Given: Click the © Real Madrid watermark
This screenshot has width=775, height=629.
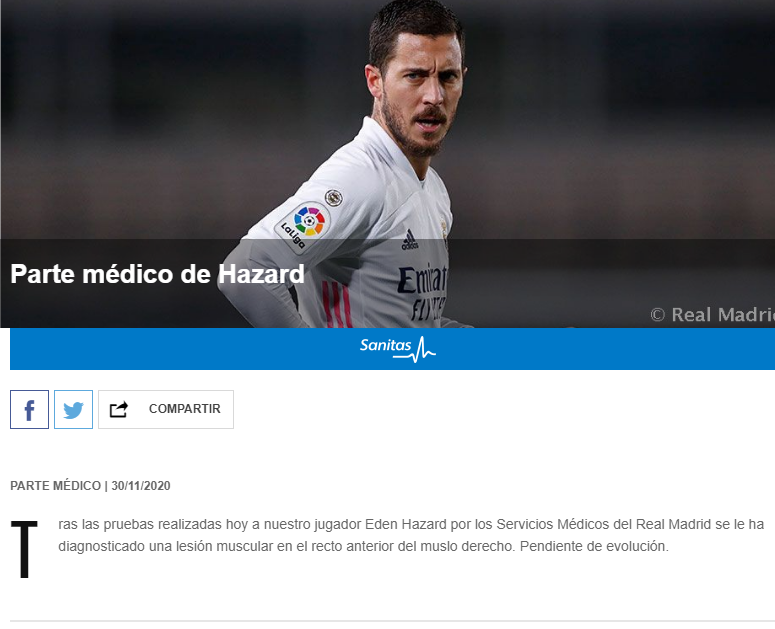Looking at the screenshot, I should pos(712,315).
